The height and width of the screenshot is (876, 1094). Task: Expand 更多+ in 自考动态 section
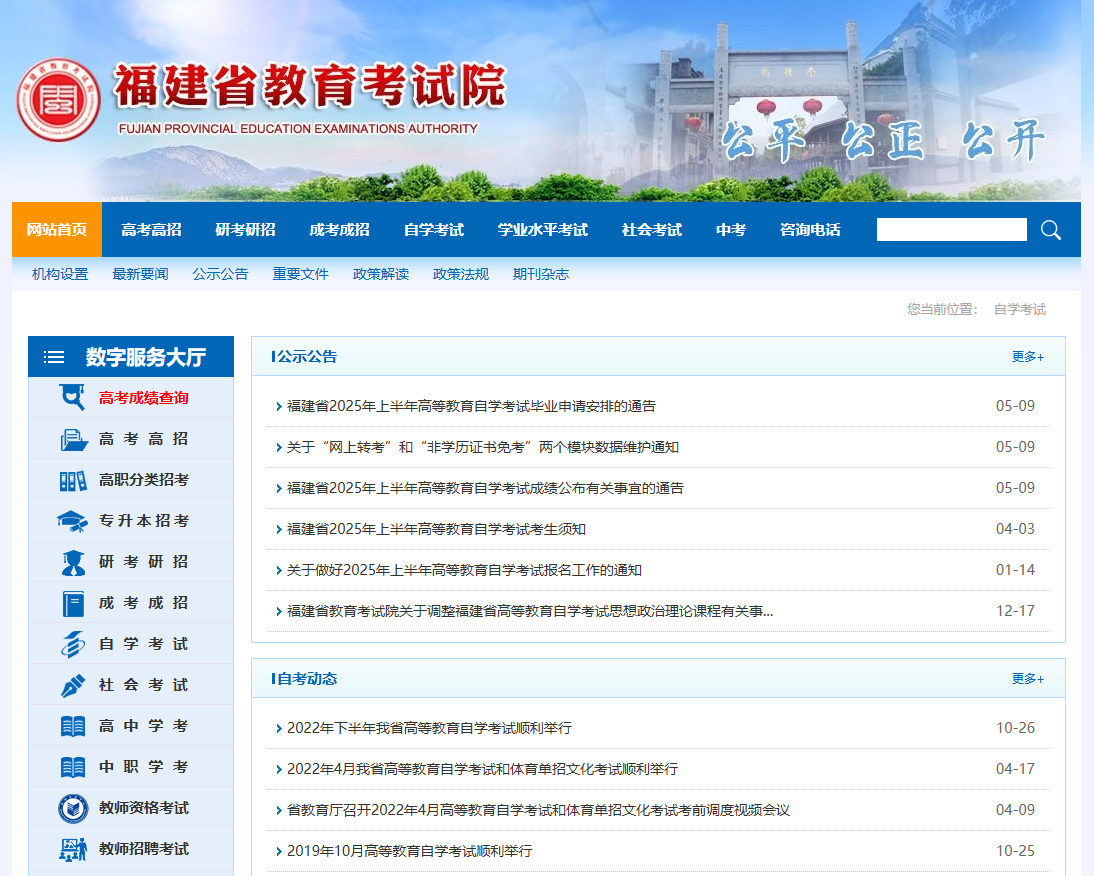(x=1027, y=679)
